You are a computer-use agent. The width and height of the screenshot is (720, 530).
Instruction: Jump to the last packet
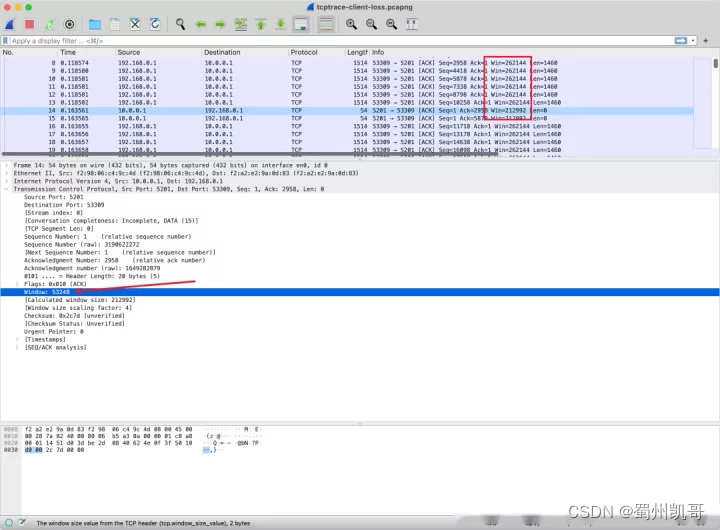point(281,24)
